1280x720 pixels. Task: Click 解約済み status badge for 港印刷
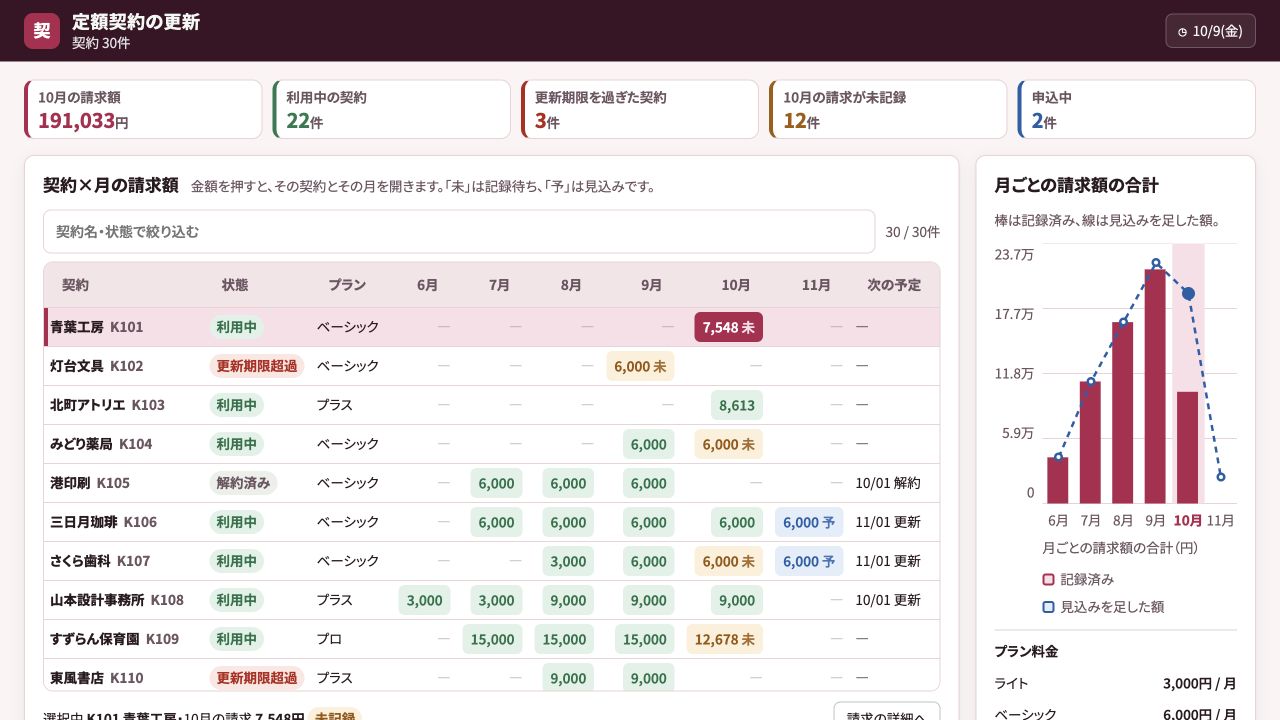[243, 483]
